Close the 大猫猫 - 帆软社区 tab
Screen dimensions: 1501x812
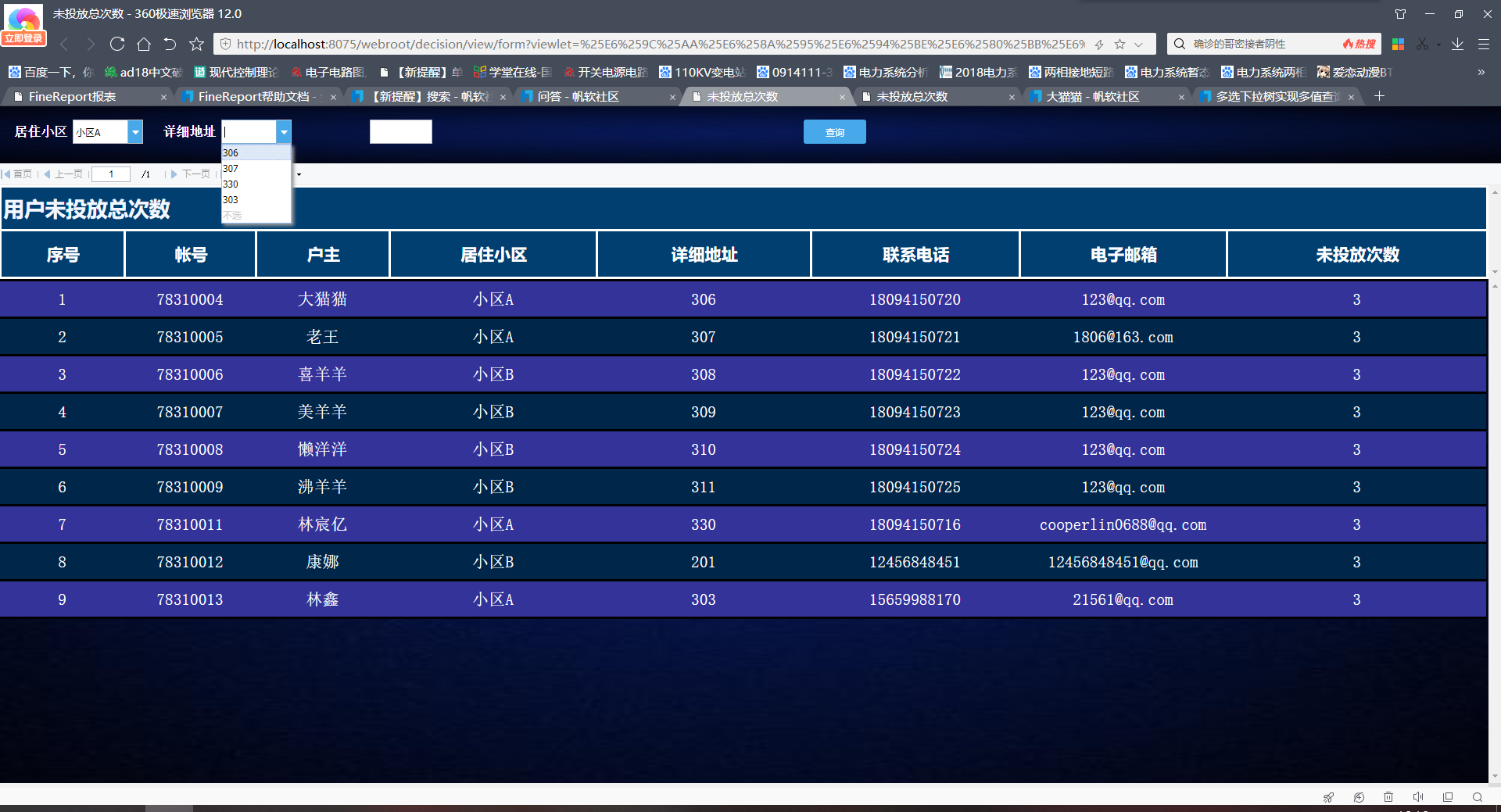[1181, 97]
